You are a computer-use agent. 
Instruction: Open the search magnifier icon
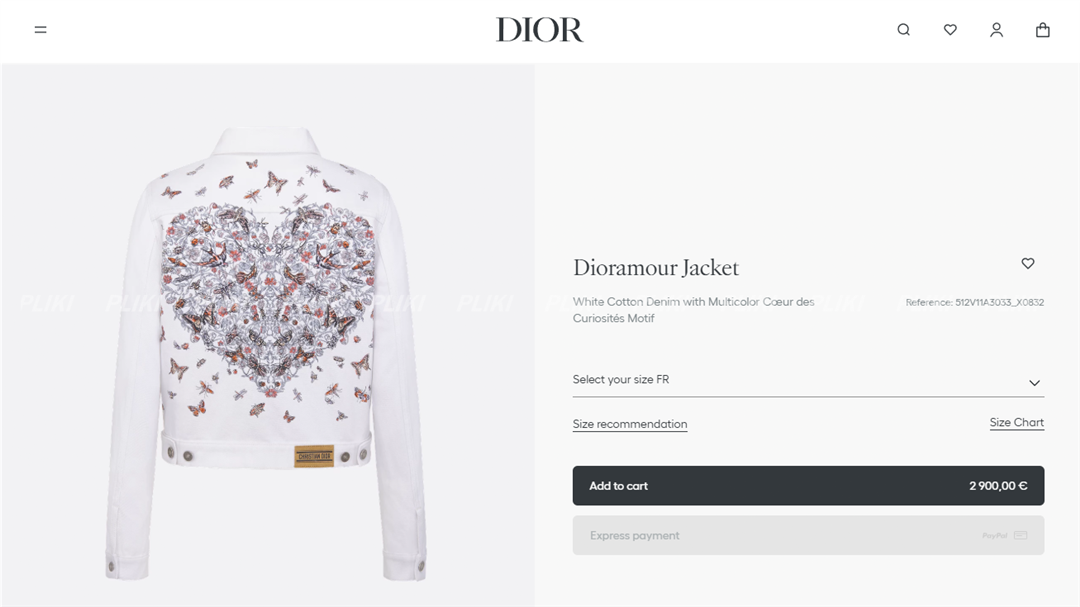(x=904, y=30)
